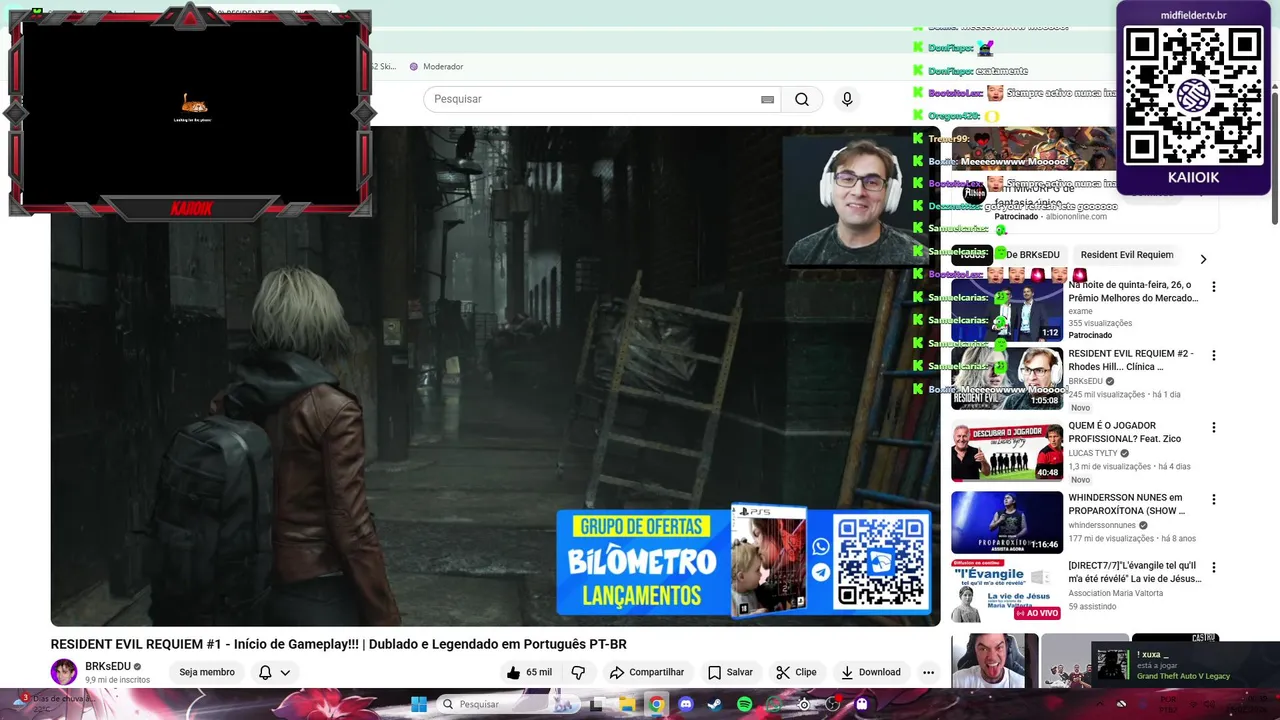The width and height of the screenshot is (1280, 720).
Task: Open WHINDERSSON NUNES Proparoxítona thumbnail
Action: coord(1007,522)
